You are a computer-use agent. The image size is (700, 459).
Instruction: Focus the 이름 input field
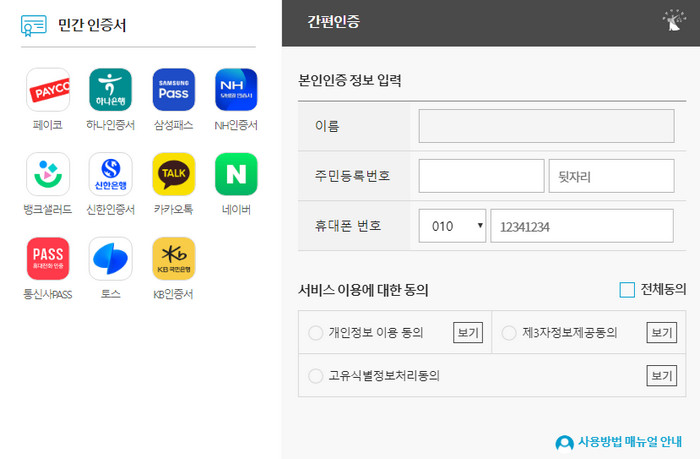click(x=546, y=126)
